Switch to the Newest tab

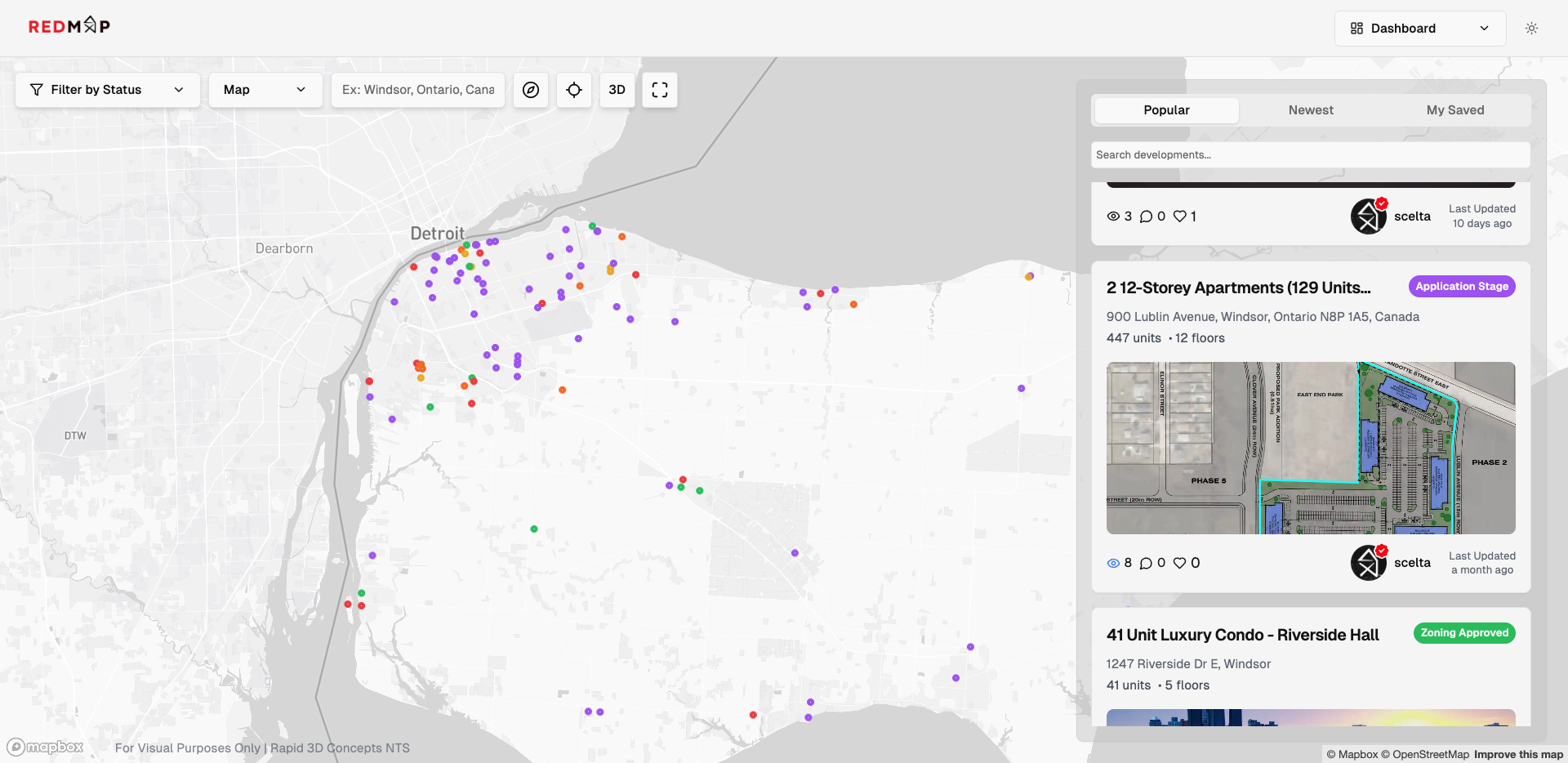point(1311,110)
